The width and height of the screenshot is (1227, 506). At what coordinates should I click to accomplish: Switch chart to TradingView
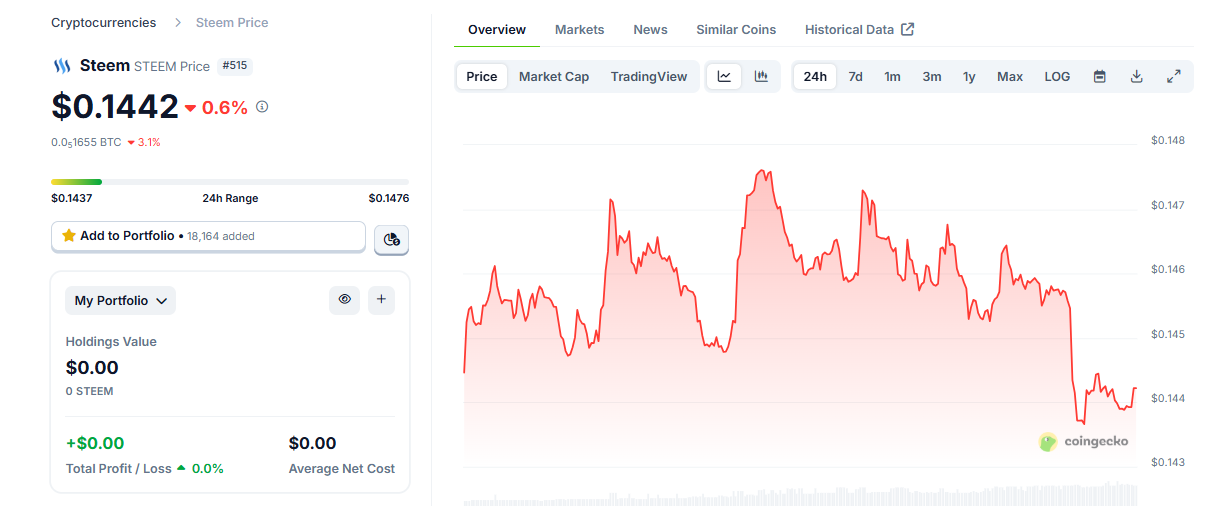click(649, 76)
